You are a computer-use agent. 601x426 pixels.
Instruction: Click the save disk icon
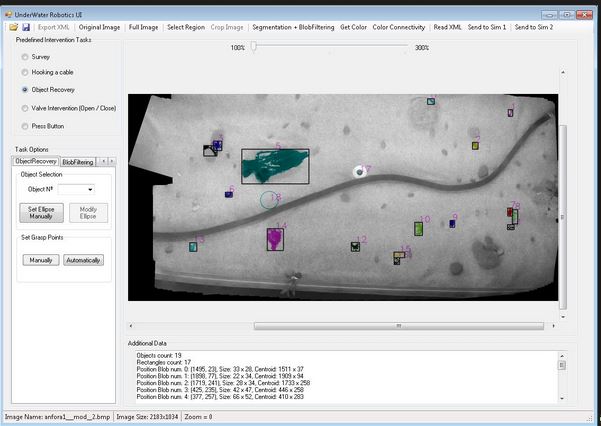26,27
